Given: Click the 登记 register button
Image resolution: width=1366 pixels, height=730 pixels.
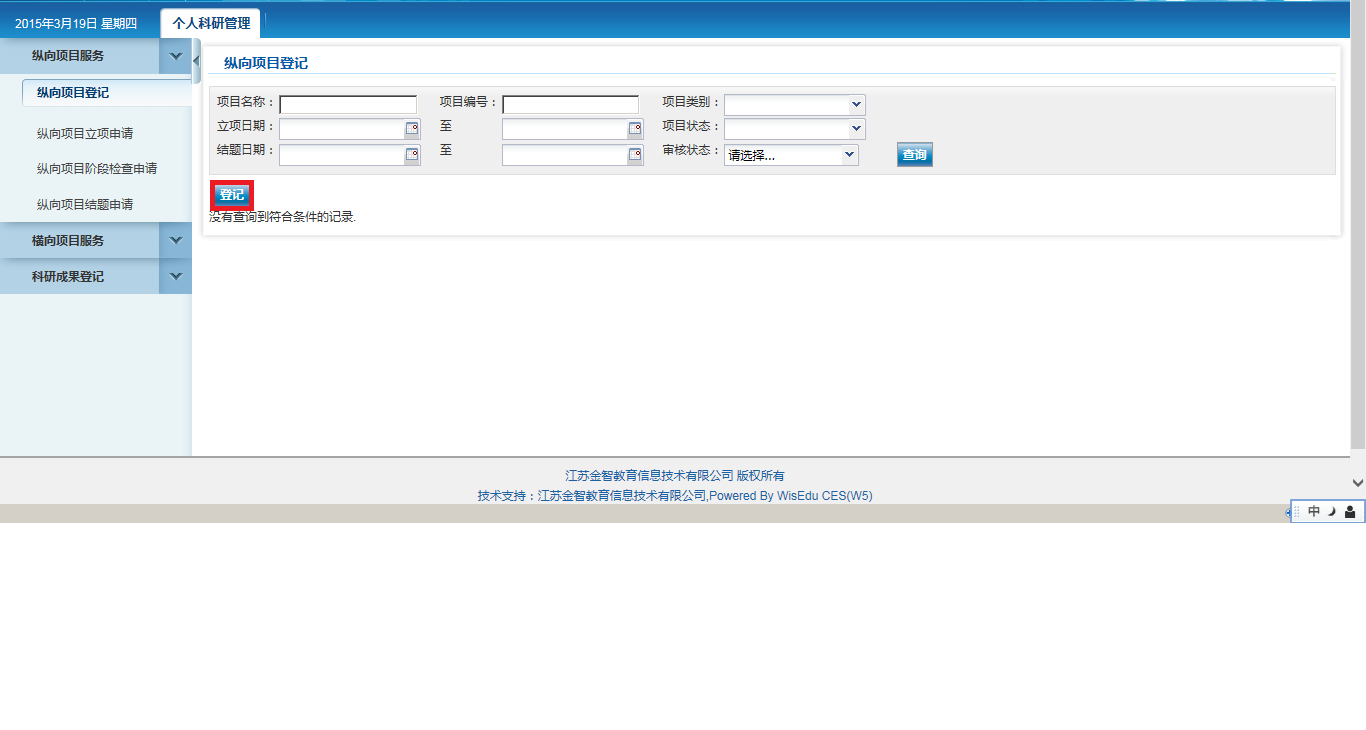Looking at the screenshot, I should pyautogui.click(x=232, y=195).
